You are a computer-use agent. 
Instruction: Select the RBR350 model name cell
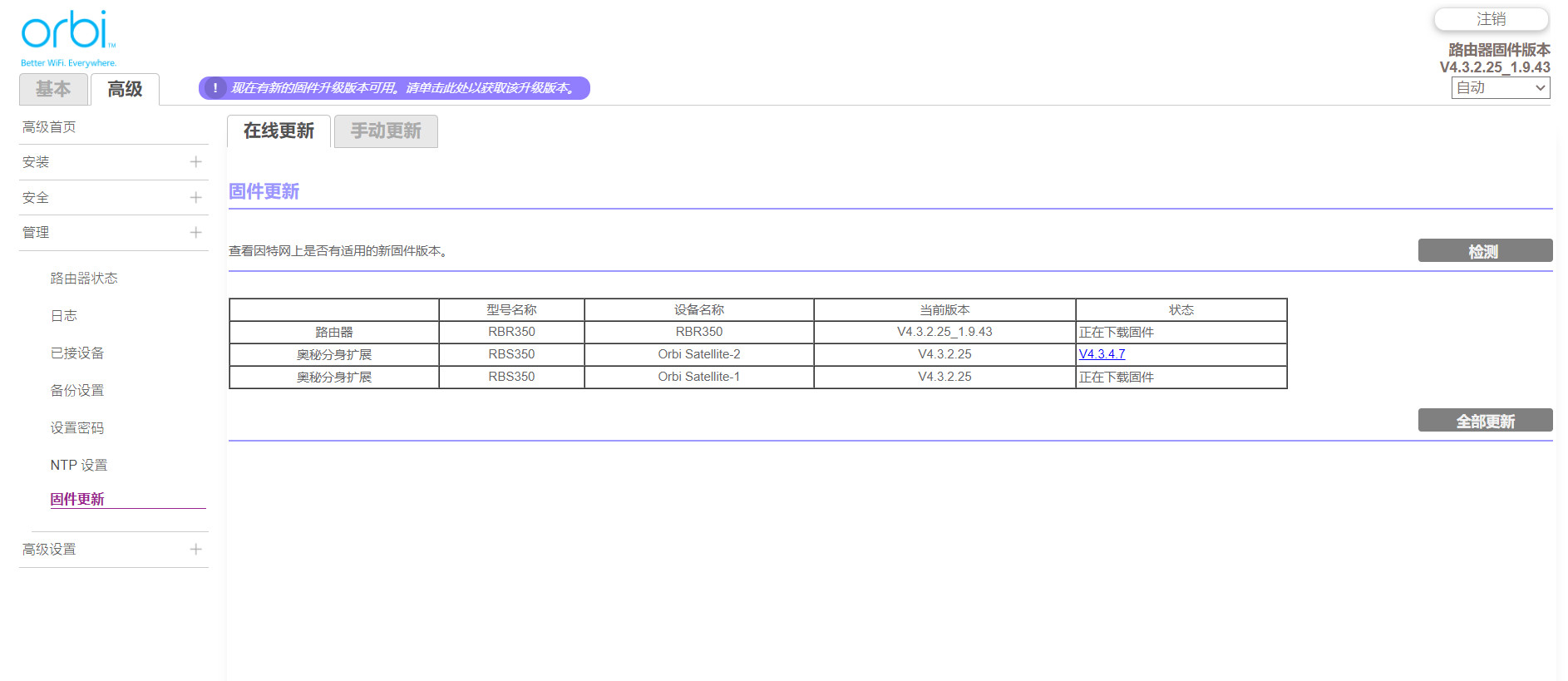(511, 332)
